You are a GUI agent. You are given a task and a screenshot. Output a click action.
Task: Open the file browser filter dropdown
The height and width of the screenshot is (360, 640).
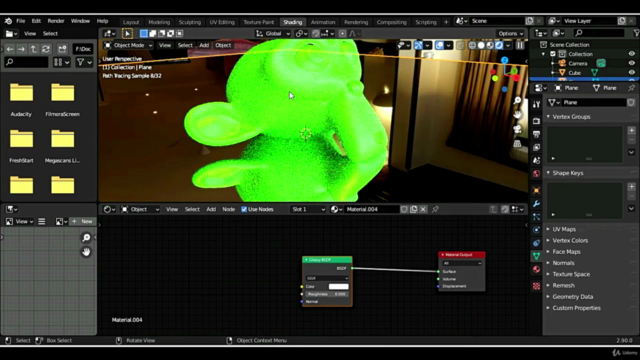coord(84,62)
